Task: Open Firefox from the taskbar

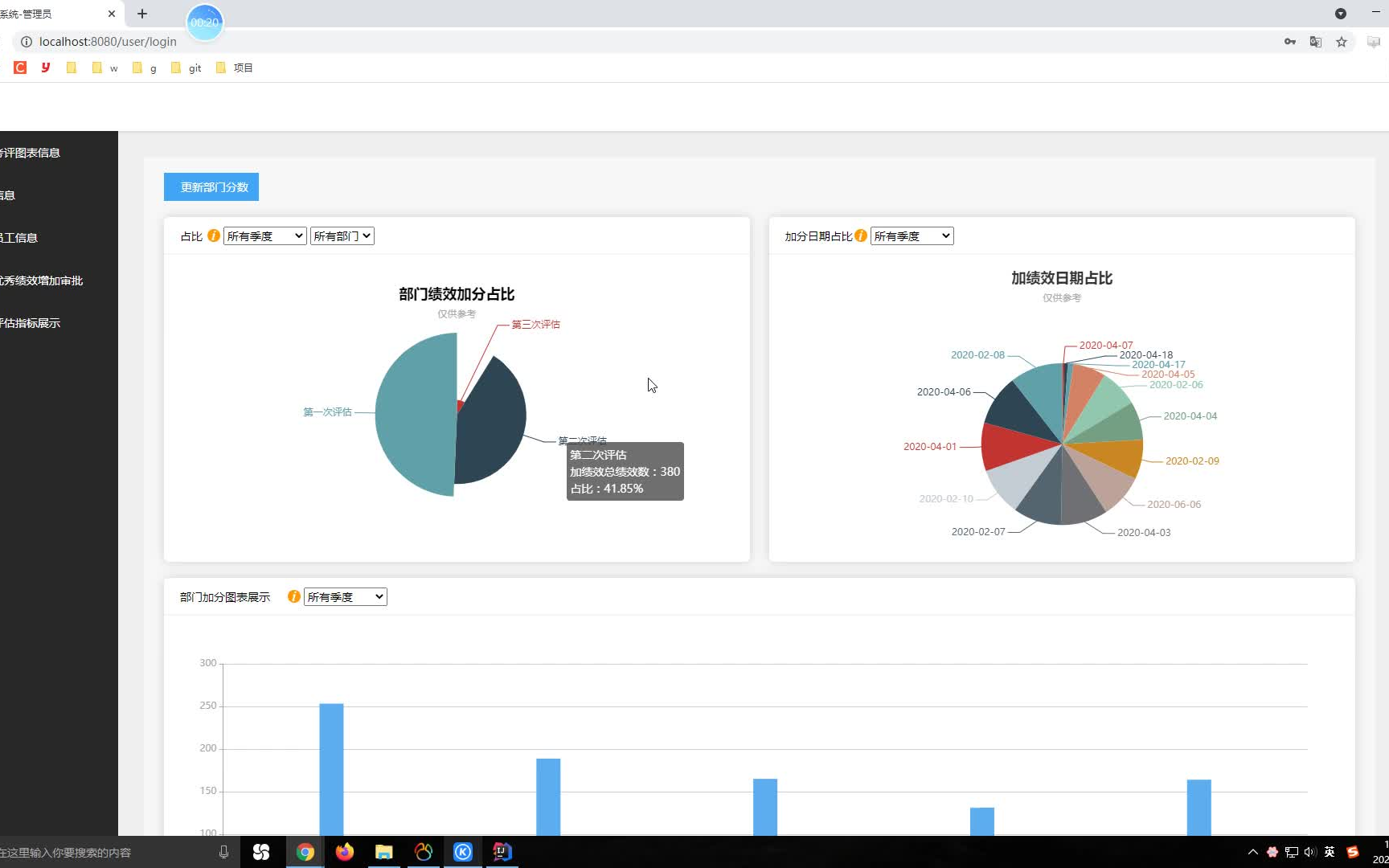Action: [x=345, y=852]
